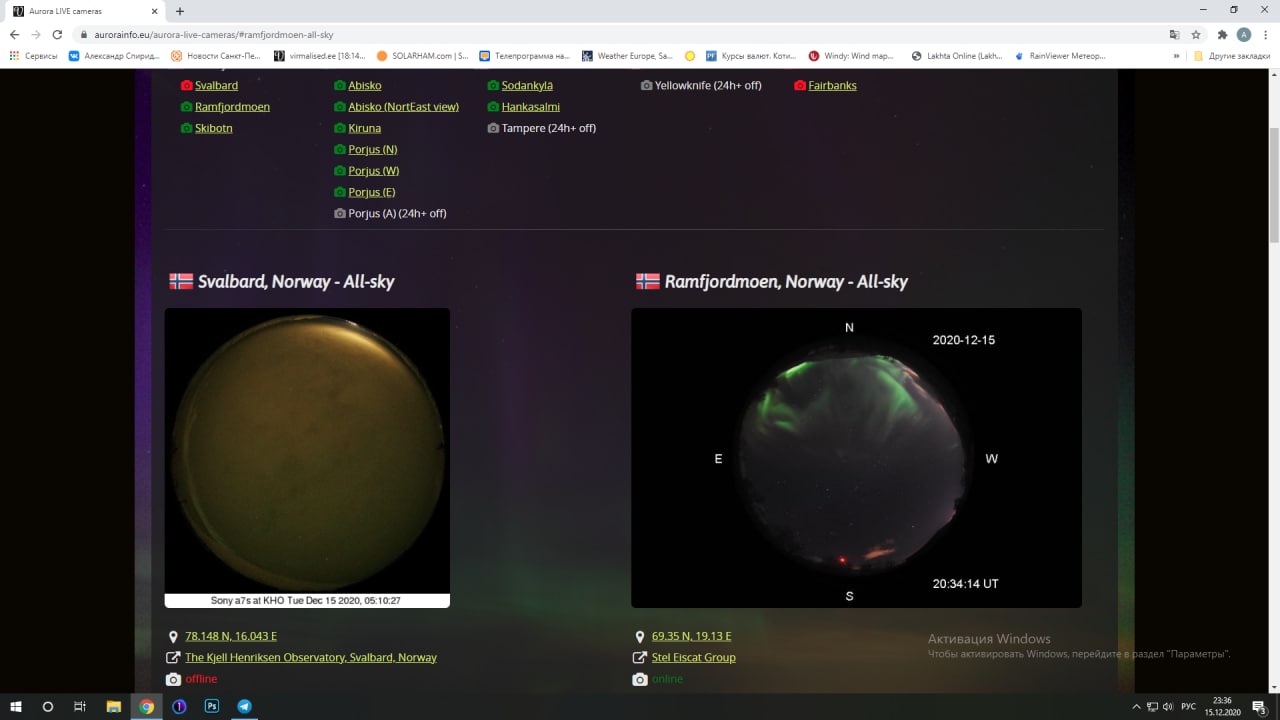Open the Stel Eiscat Group link
Image resolution: width=1280 pixels, height=720 pixels.
694,658
